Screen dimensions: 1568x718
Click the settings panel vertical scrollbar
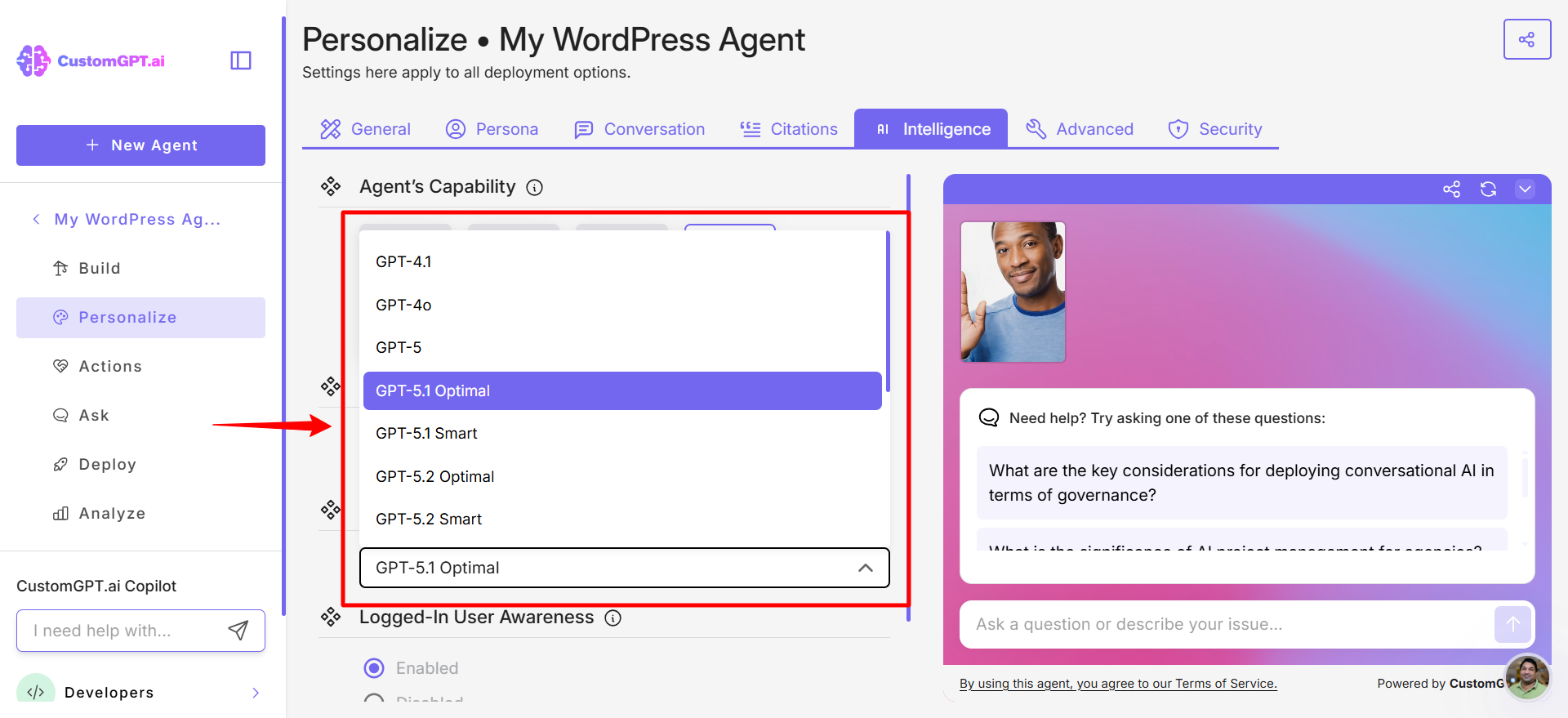click(x=908, y=397)
